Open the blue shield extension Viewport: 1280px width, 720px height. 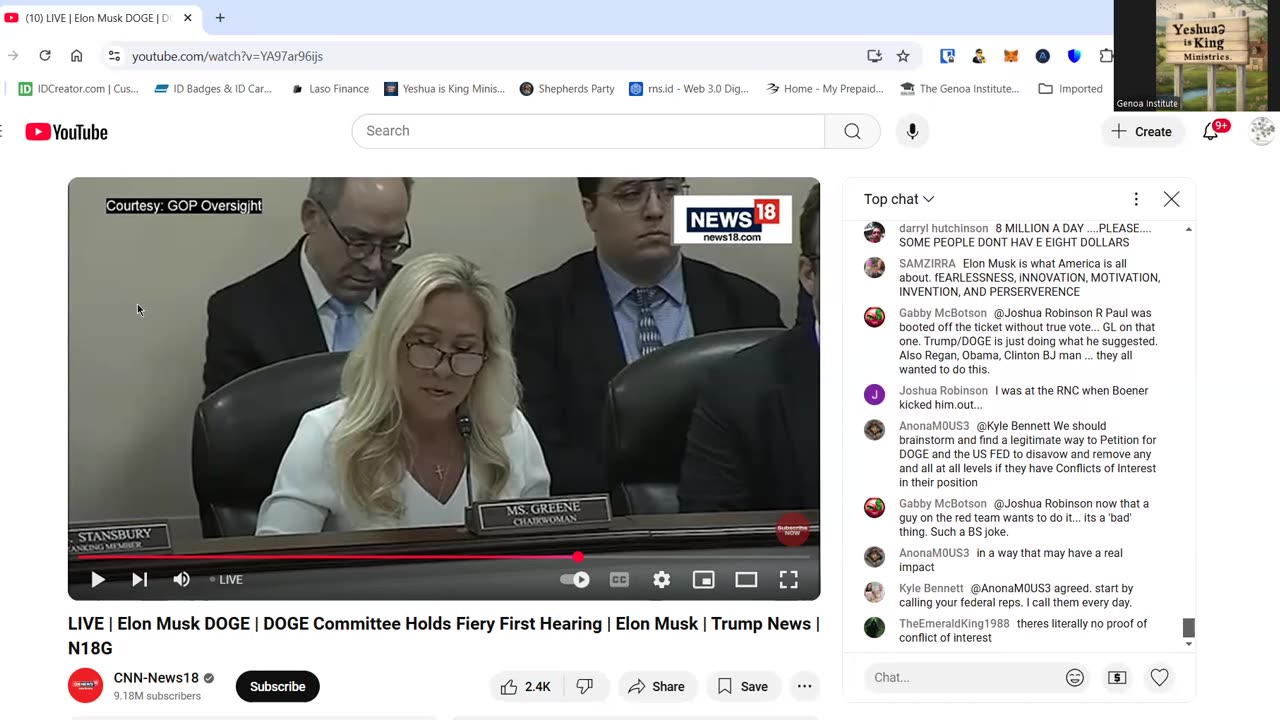[x=1075, y=56]
